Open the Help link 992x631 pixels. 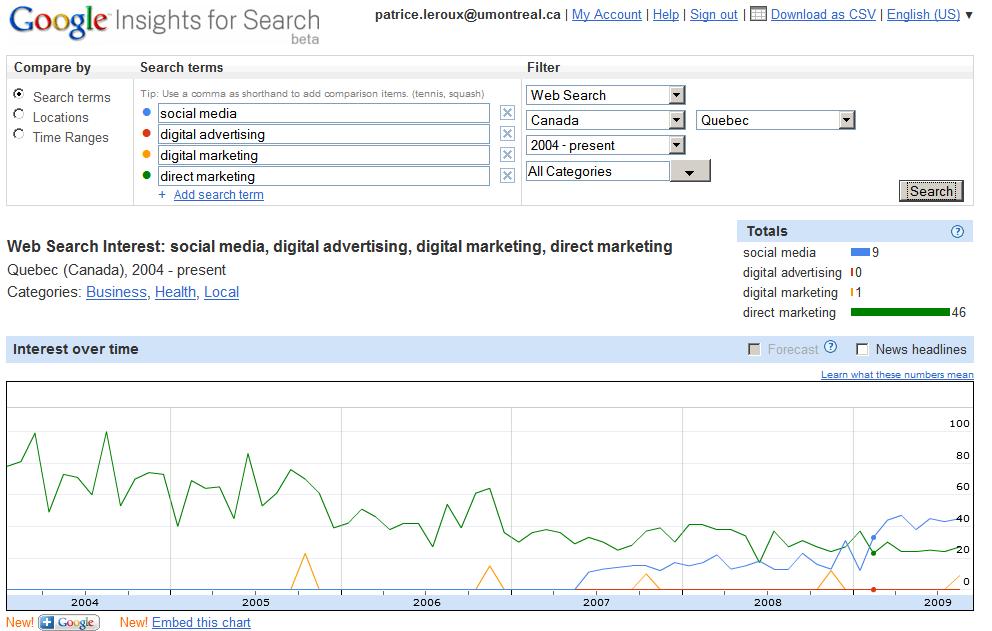(666, 14)
